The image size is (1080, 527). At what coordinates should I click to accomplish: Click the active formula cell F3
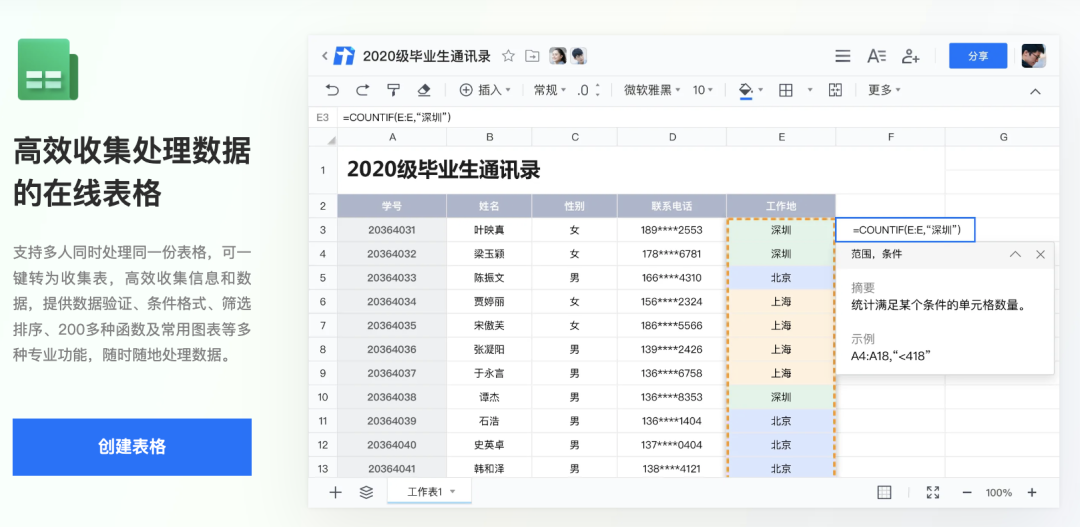point(906,229)
